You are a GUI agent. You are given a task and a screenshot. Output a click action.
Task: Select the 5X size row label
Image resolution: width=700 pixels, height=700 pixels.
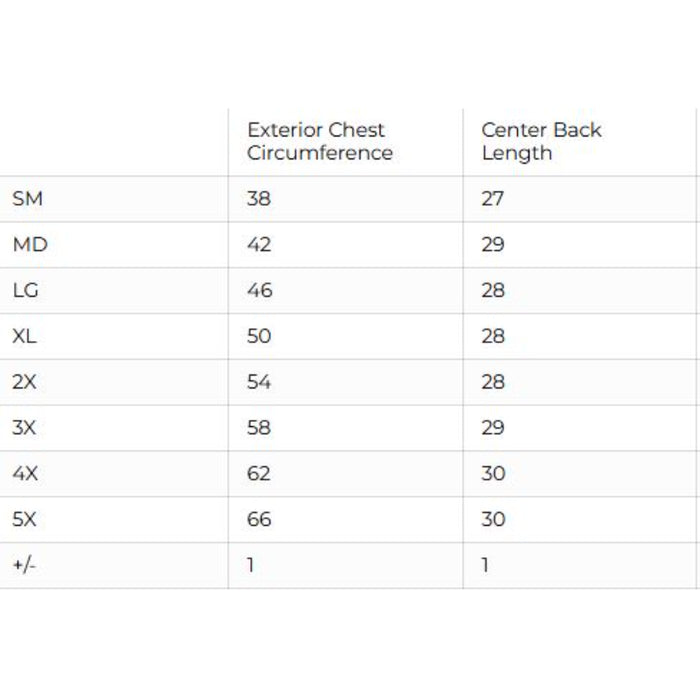25,520
